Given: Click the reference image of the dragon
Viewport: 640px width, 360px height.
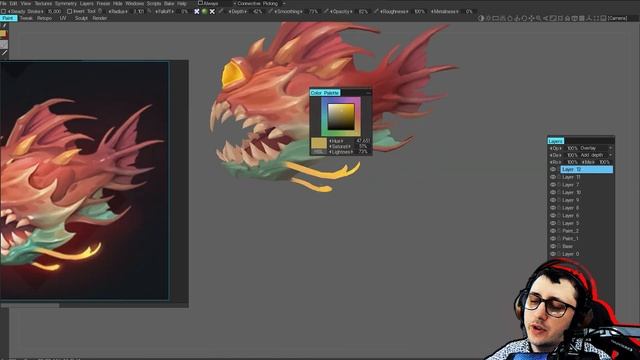Looking at the screenshot, I should (84, 180).
